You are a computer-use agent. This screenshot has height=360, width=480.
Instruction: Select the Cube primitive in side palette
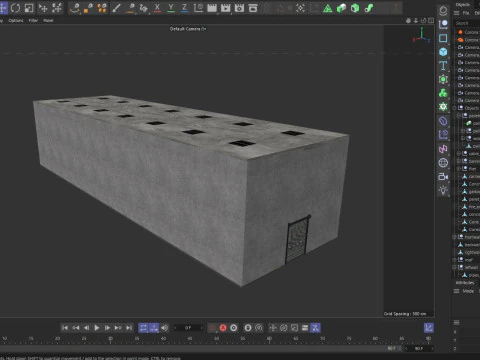pos(443,52)
